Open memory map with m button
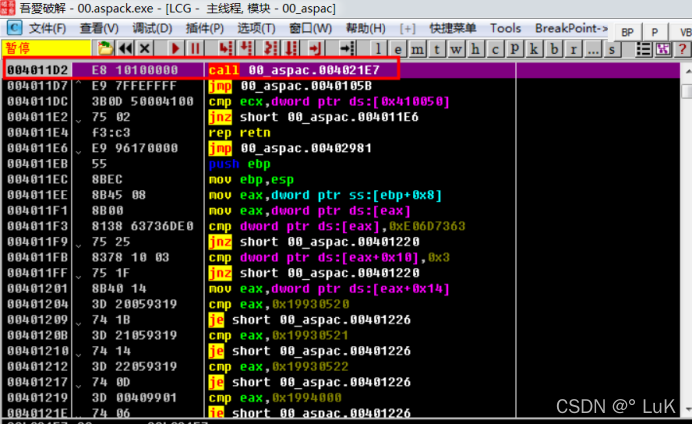Screen dimensions: 692x424 click(x=417, y=49)
